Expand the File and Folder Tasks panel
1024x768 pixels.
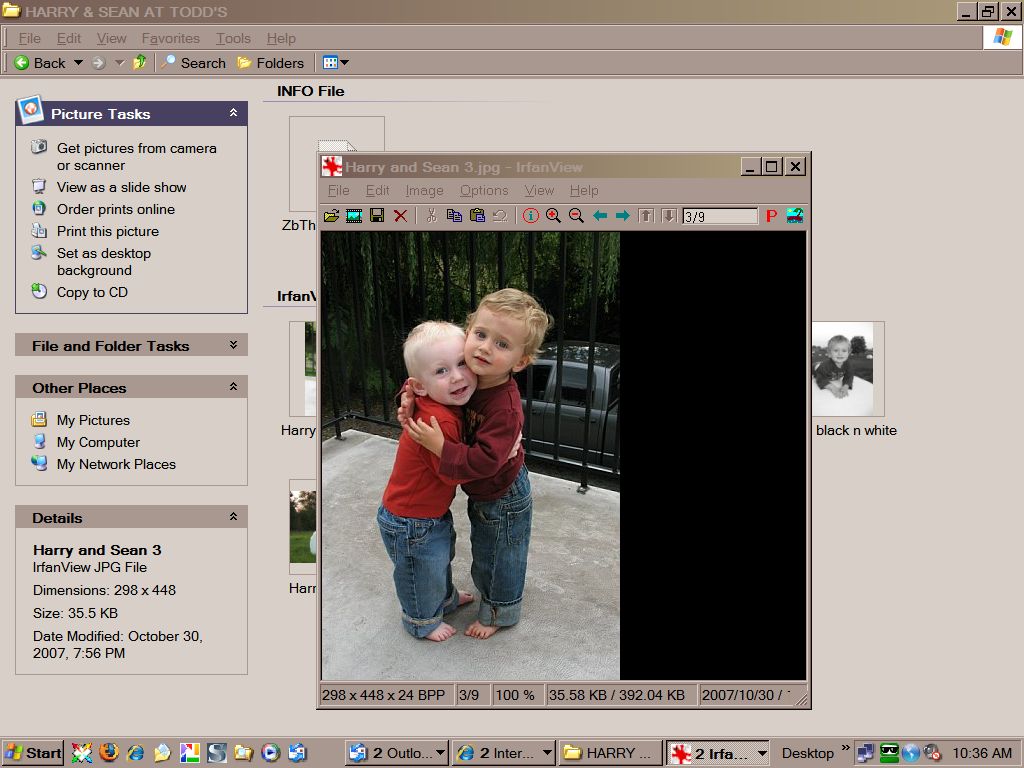233,345
